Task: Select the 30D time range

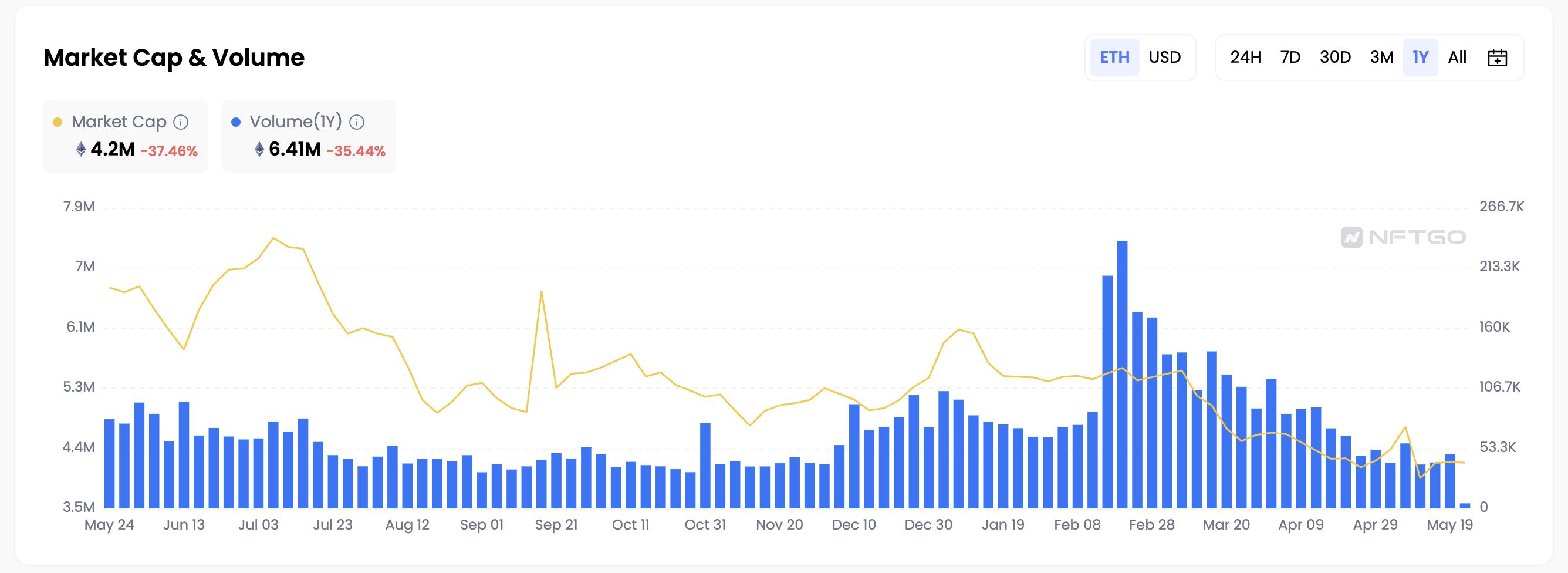Action: pyautogui.click(x=1335, y=58)
